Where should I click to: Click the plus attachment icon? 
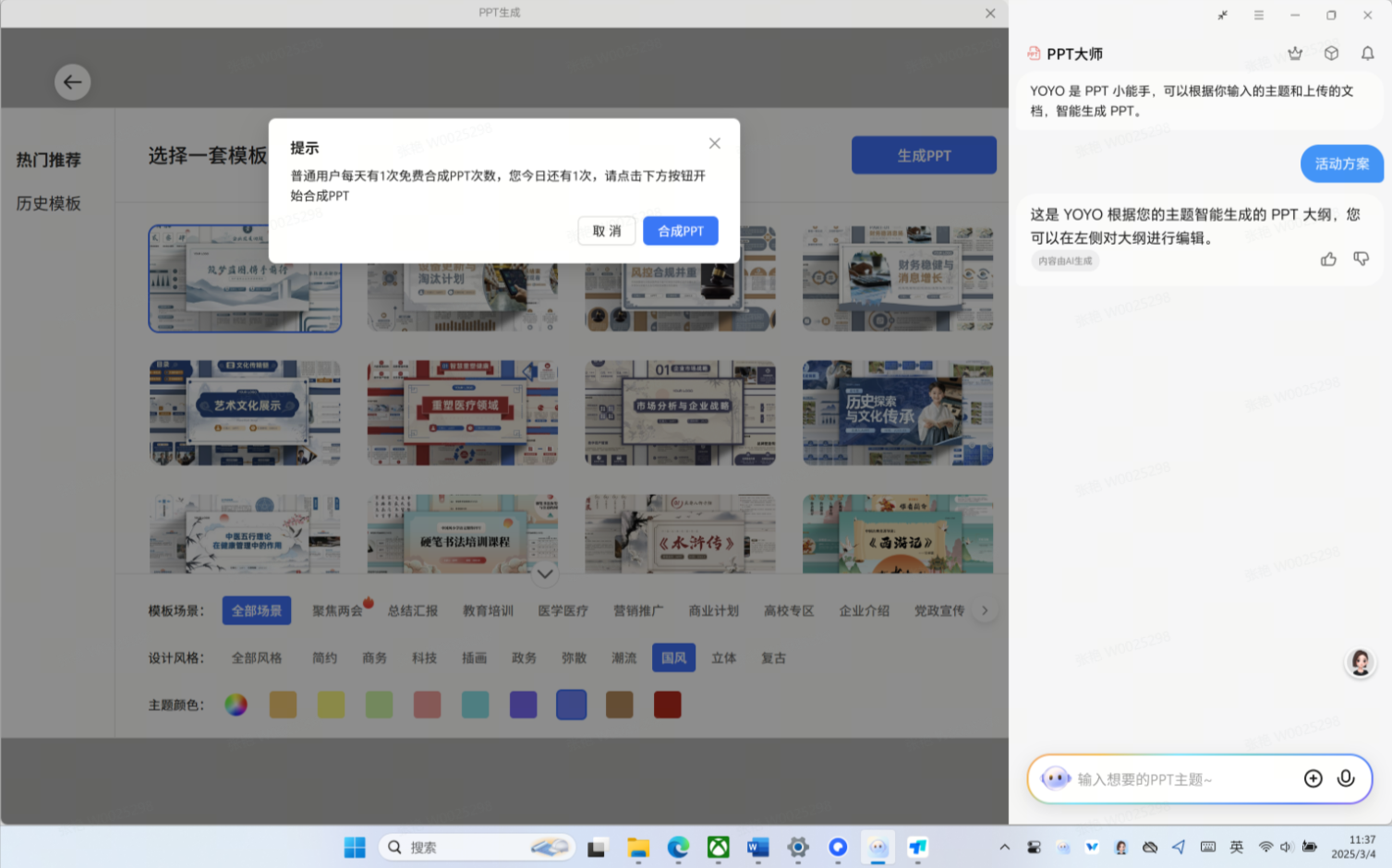click(1313, 778)
